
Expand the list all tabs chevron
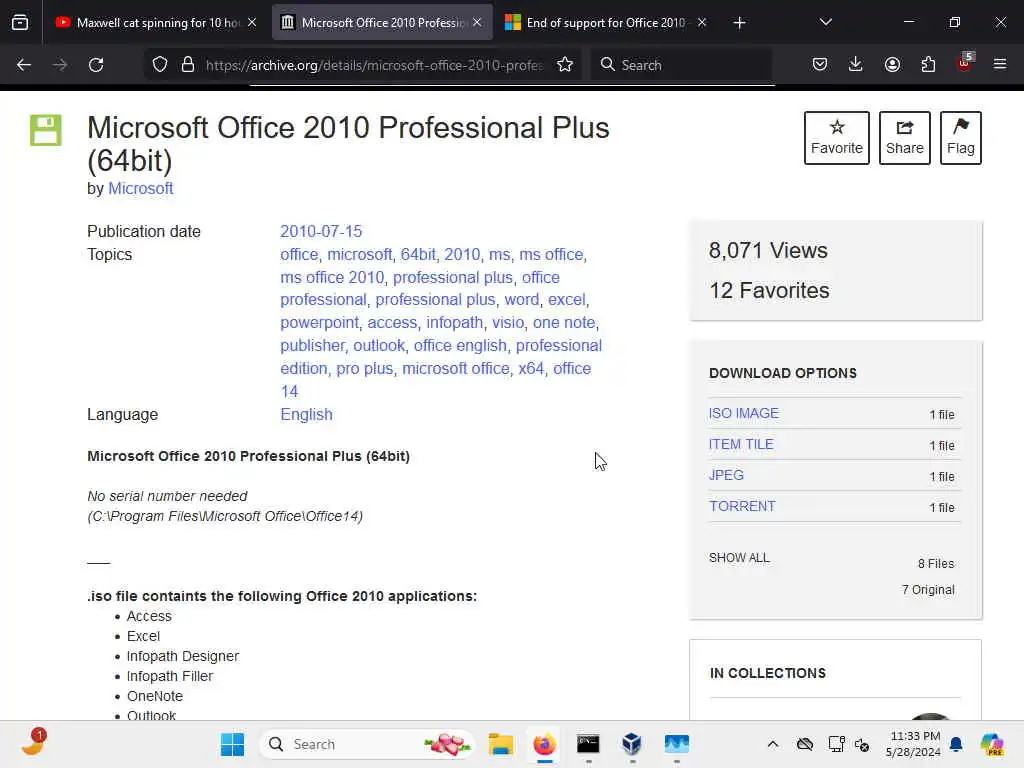(x=825, y=22)
